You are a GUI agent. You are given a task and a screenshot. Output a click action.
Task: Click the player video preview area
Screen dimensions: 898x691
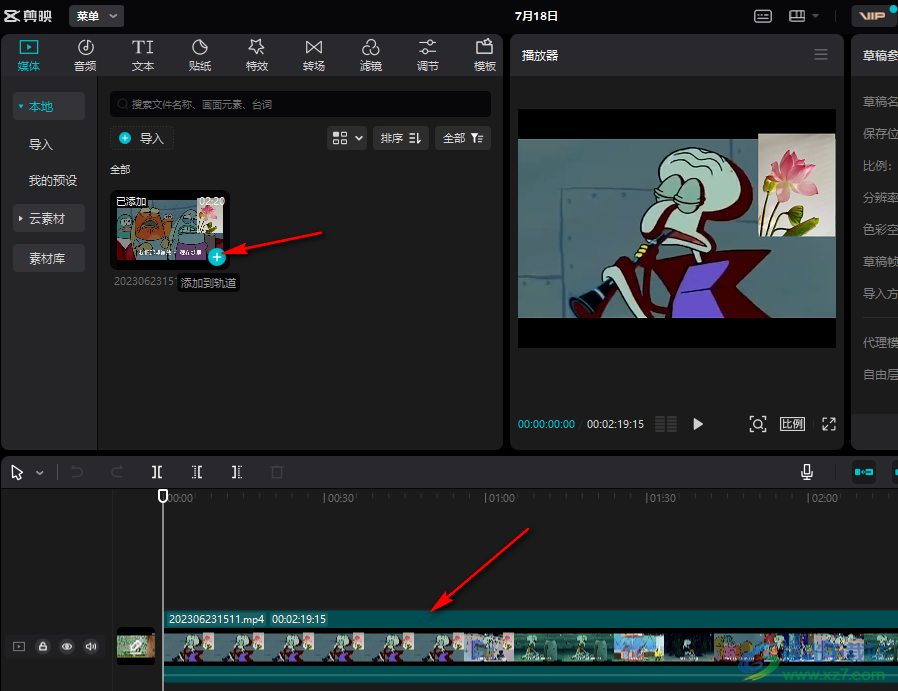pyautogui.click(x=677, y=228)
